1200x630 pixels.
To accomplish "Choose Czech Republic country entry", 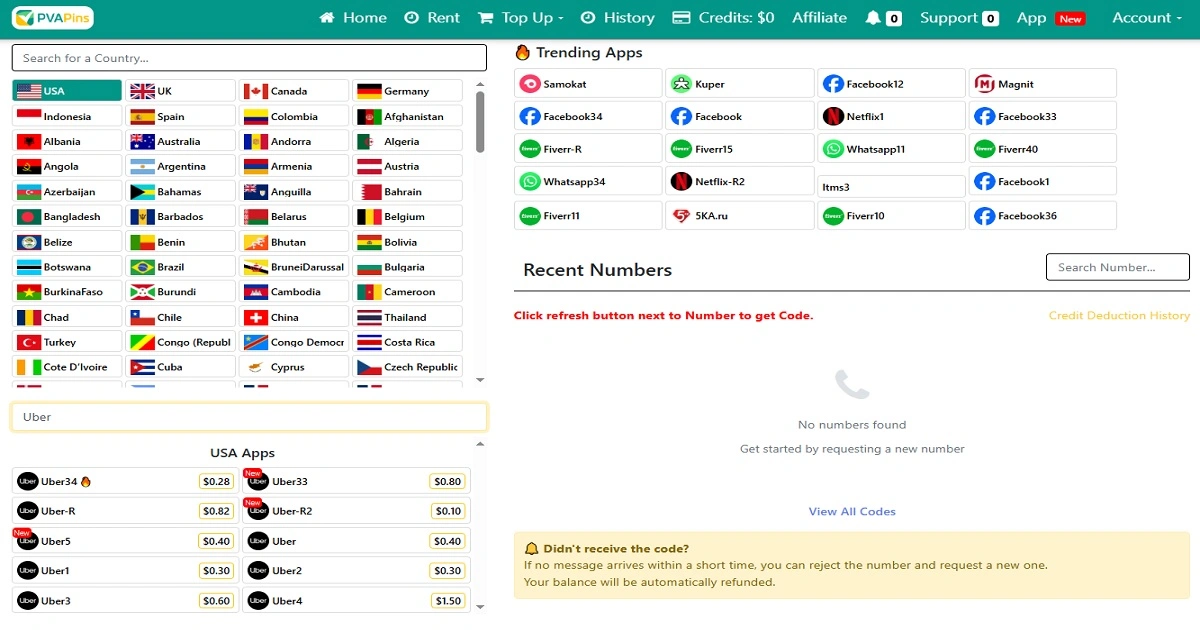I will click(x=408, y=367).
